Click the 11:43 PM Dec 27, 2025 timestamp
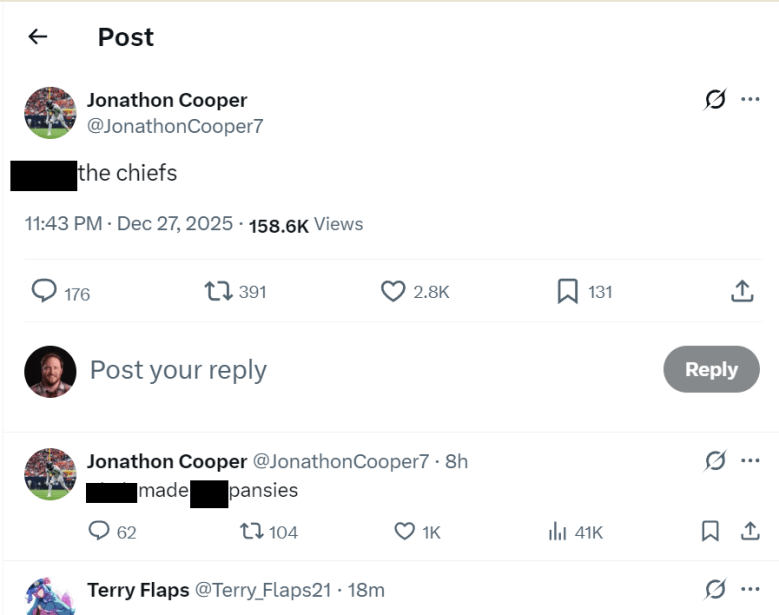 coord(128,224)
